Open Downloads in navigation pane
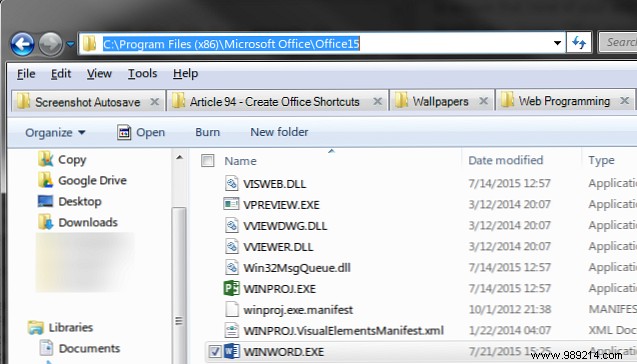 (x=78, y=222)
